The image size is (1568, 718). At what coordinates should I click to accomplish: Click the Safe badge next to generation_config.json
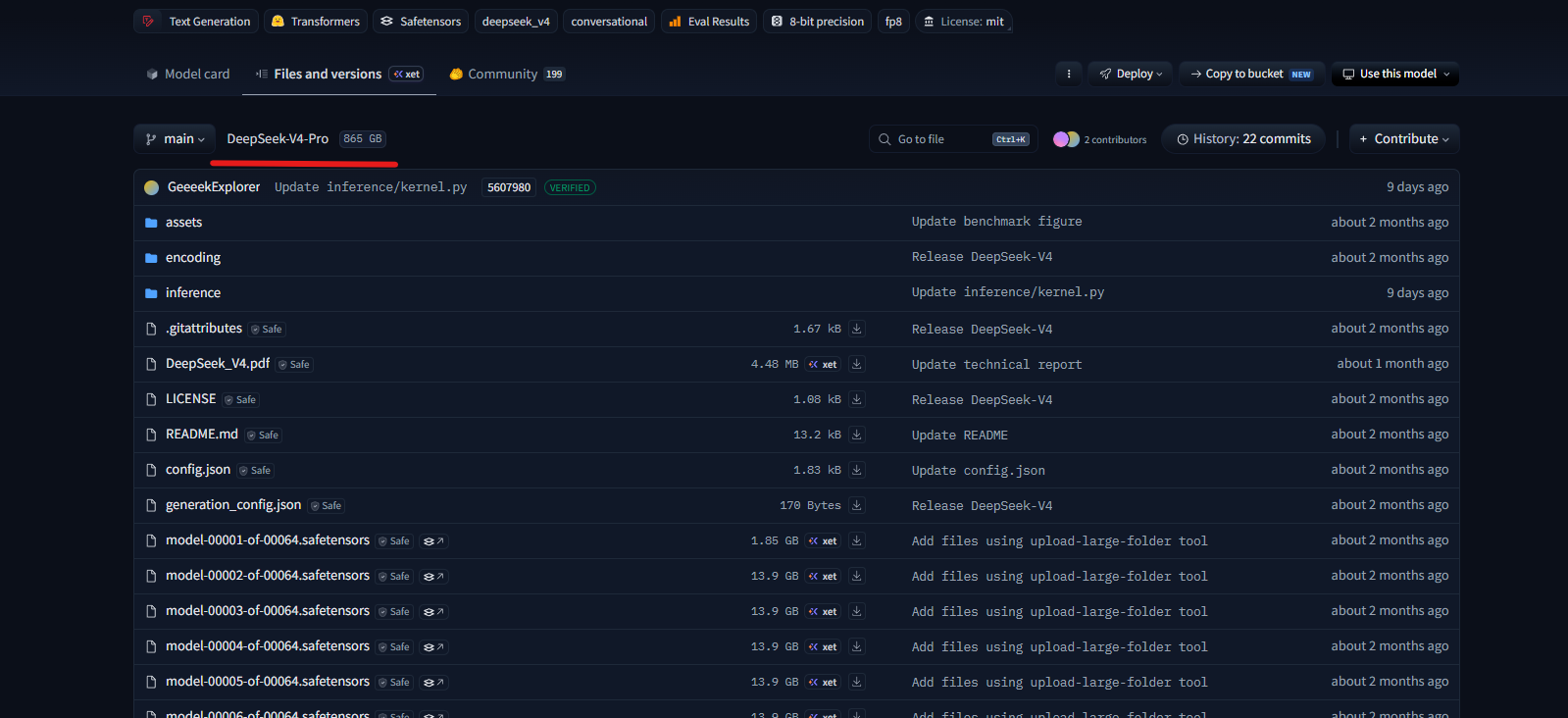click(x=327, y=506)
